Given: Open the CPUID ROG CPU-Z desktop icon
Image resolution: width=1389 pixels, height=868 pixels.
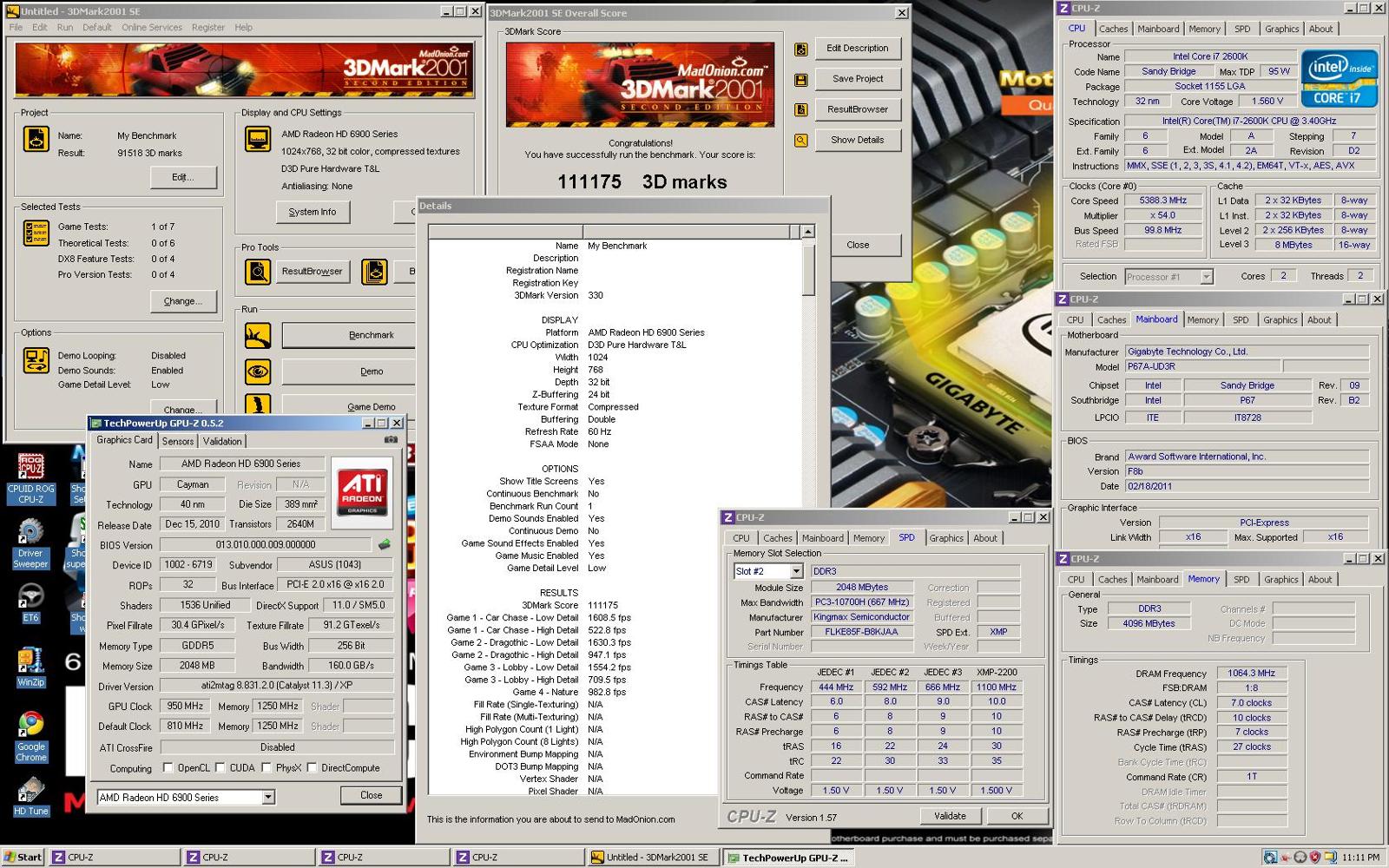Looking at the screenshot, I should tap(31, 478).
